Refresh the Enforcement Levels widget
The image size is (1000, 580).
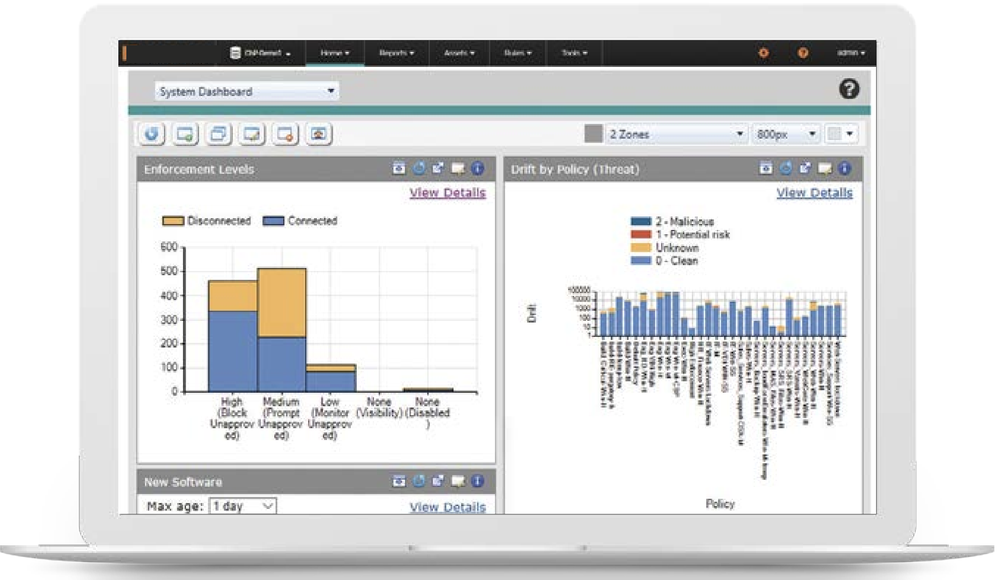tap(420, 169)
